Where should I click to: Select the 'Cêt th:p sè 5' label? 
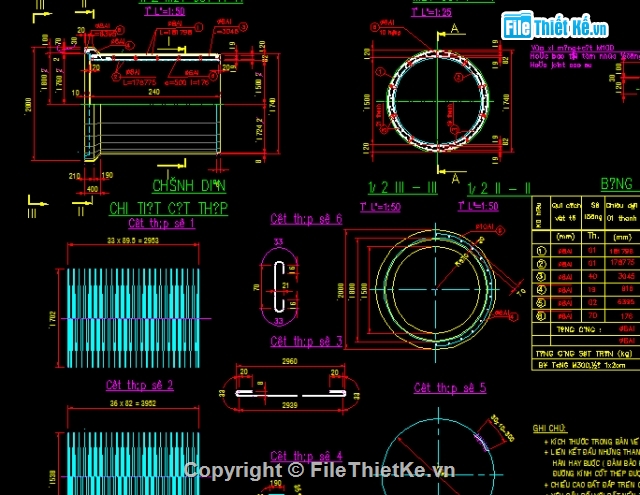point(450,388)
